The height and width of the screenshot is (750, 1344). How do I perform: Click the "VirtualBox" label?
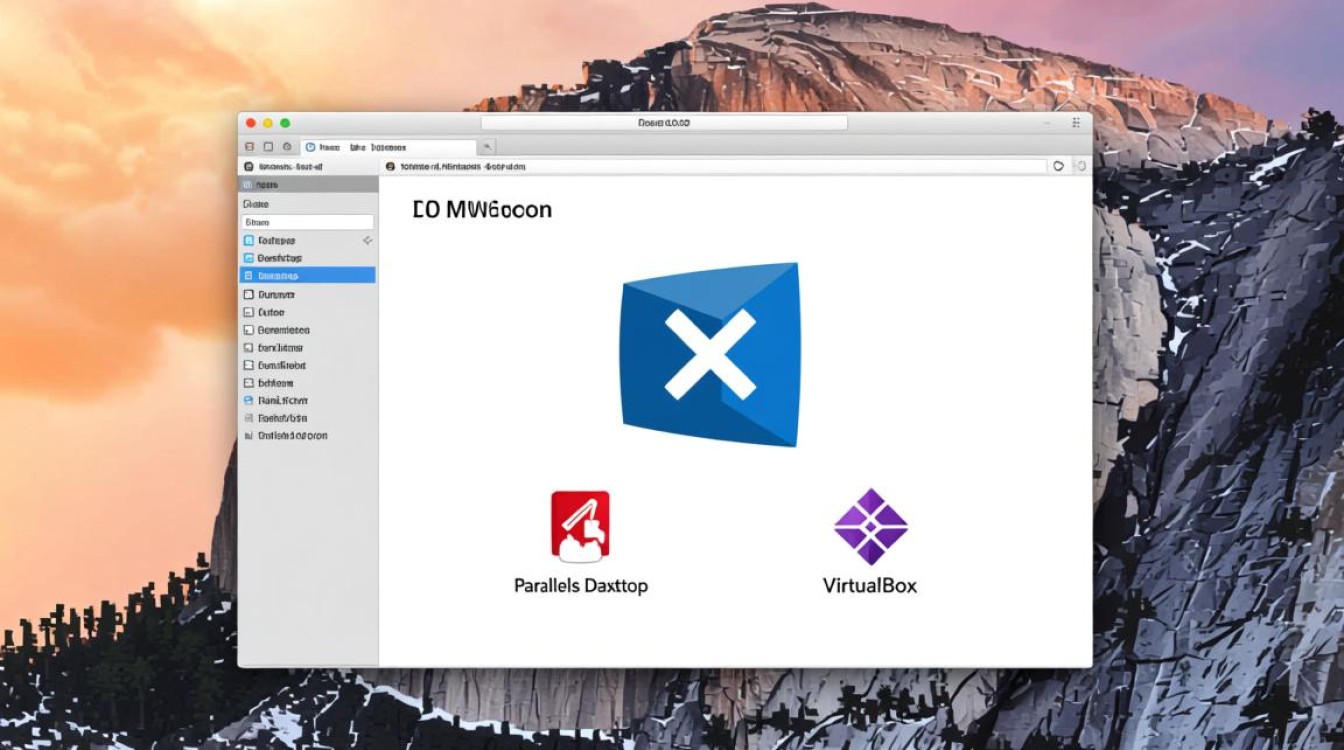870,586
